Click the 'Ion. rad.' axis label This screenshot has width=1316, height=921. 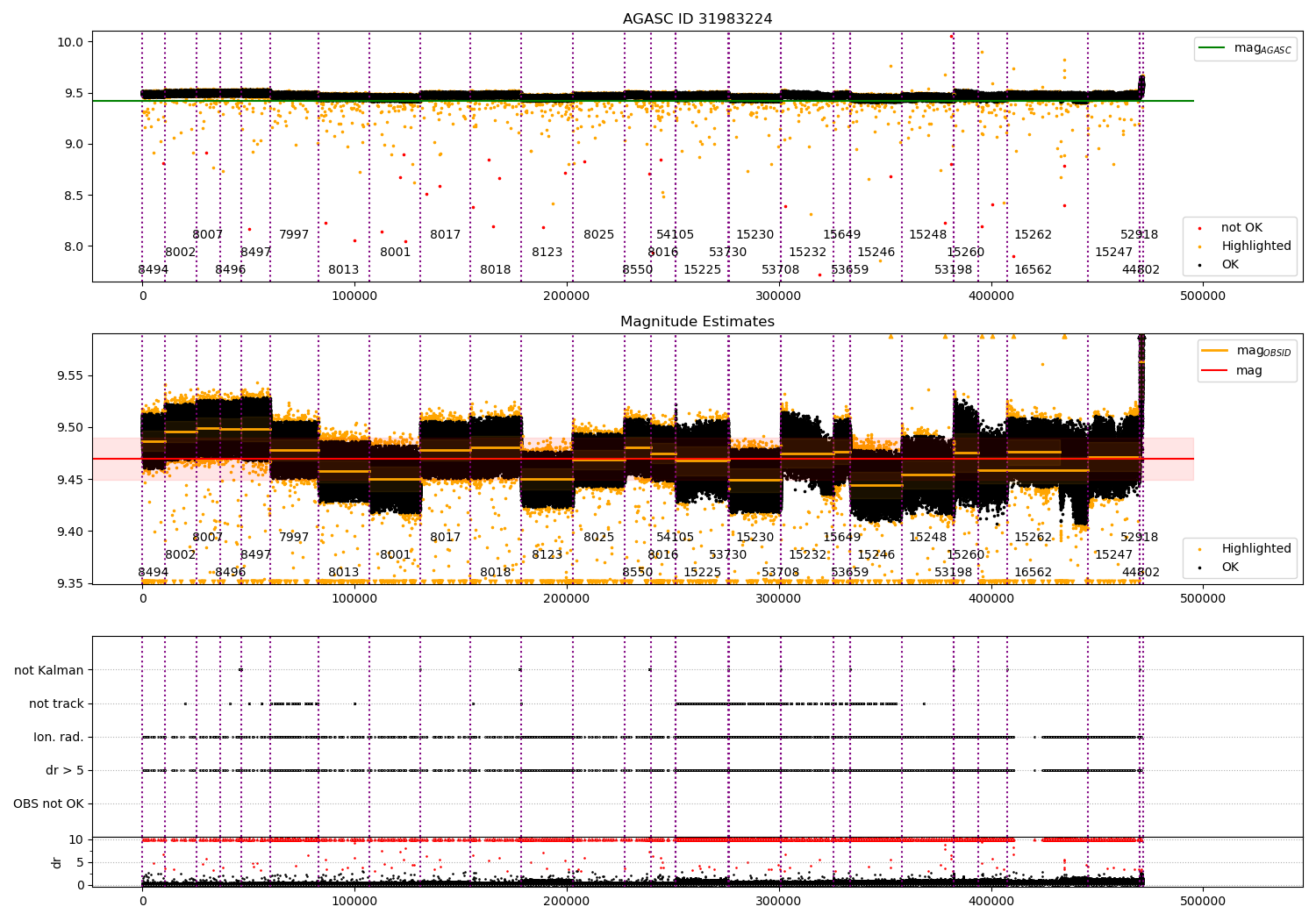(59, 737)
